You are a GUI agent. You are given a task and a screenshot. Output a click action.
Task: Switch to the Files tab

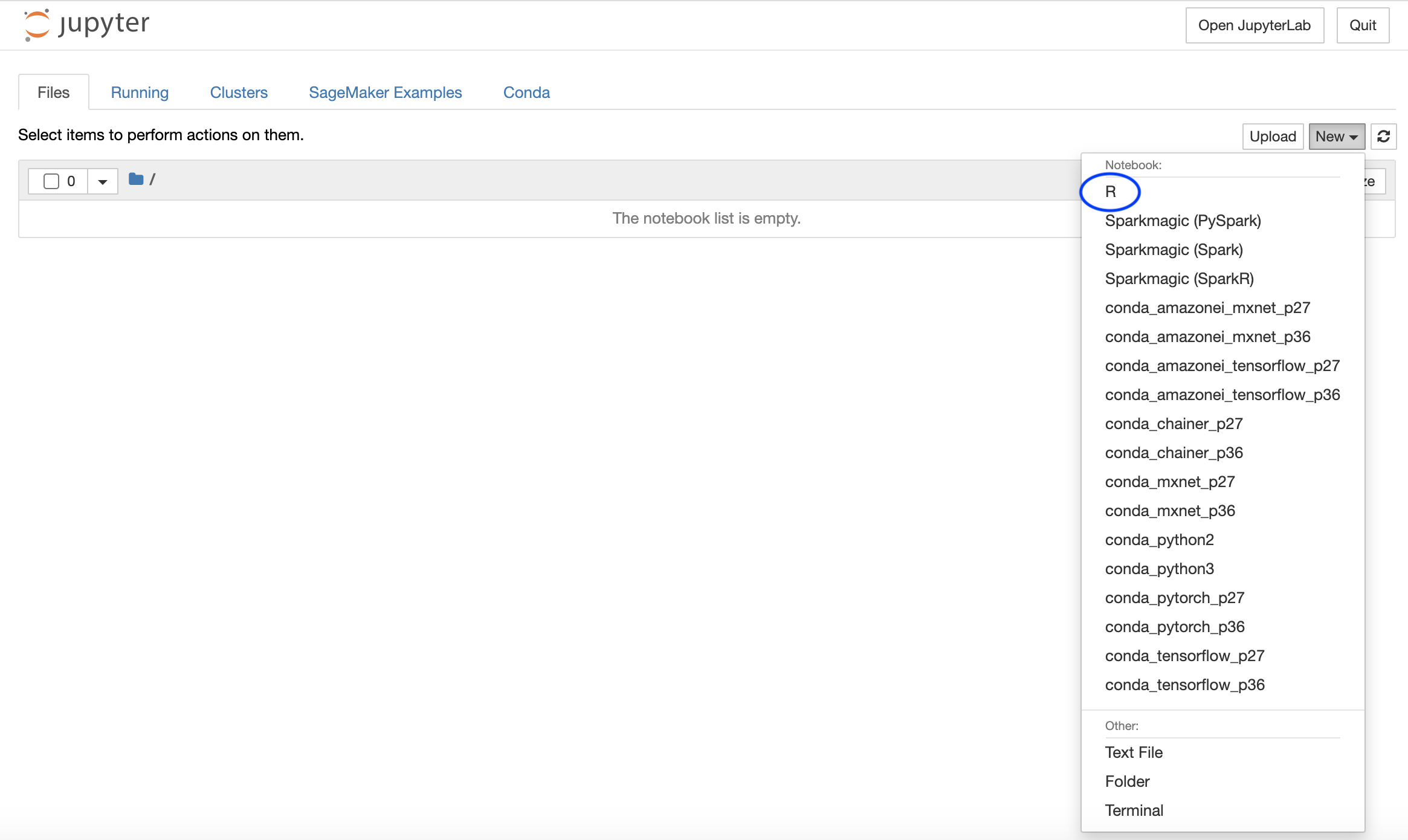point(54,92)
